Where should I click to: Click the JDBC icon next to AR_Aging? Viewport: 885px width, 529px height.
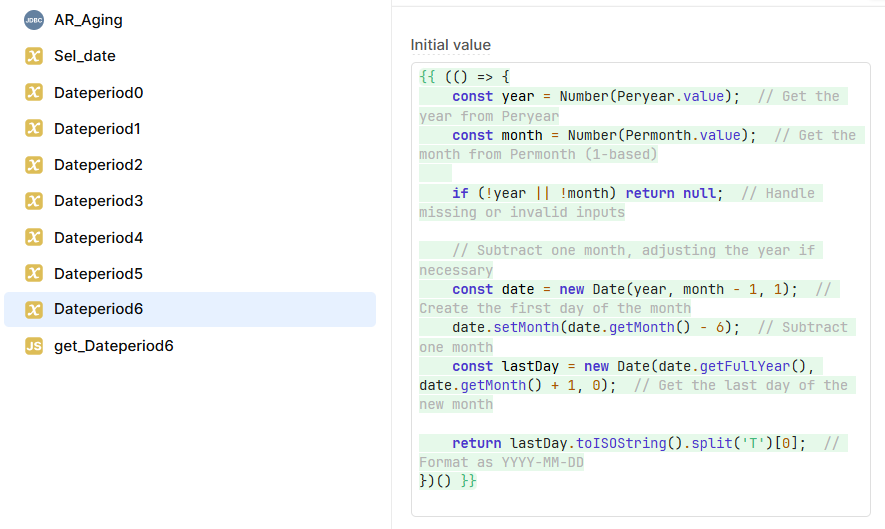(34, 20)
